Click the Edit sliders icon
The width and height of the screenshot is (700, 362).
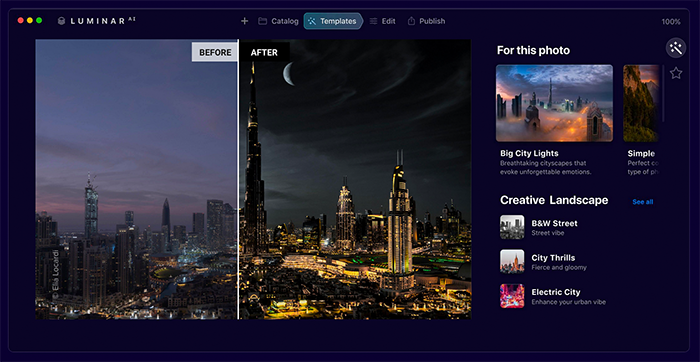click(373, 21)
